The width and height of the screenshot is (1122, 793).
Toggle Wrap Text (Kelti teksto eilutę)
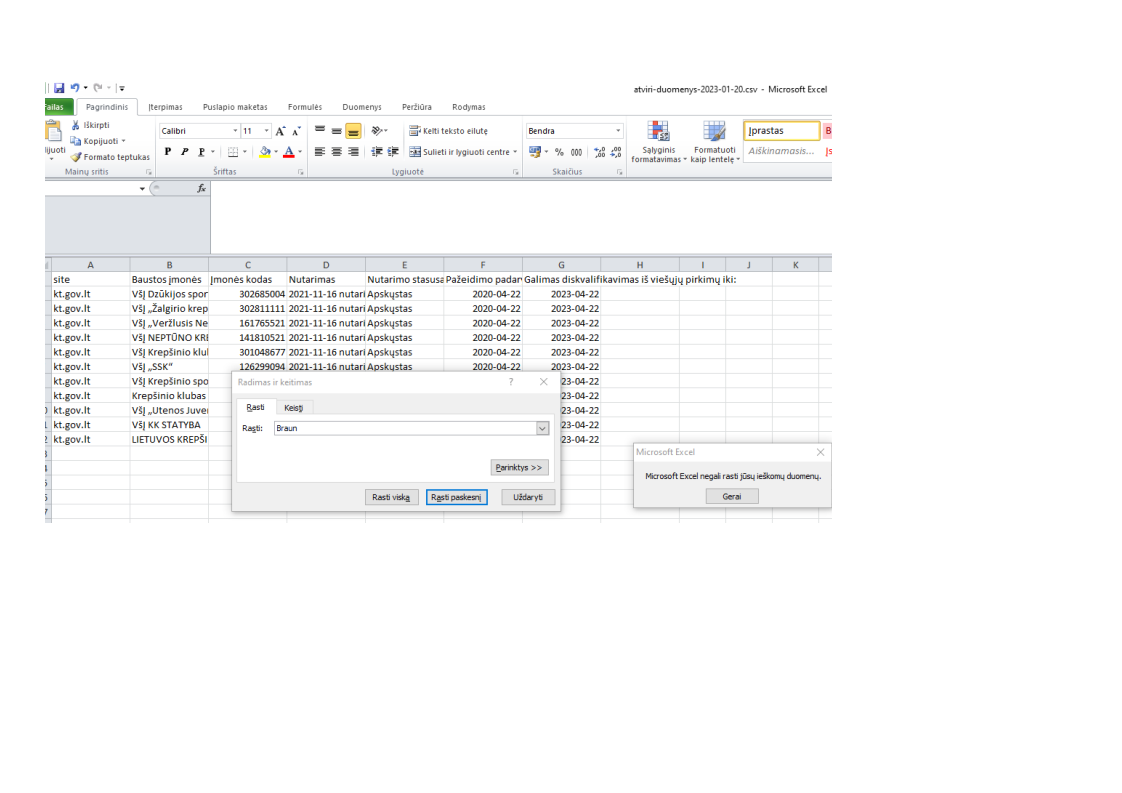448,131
